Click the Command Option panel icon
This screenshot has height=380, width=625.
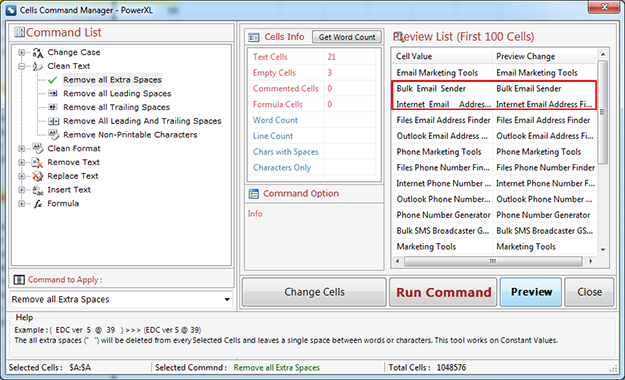pos(254,194)
